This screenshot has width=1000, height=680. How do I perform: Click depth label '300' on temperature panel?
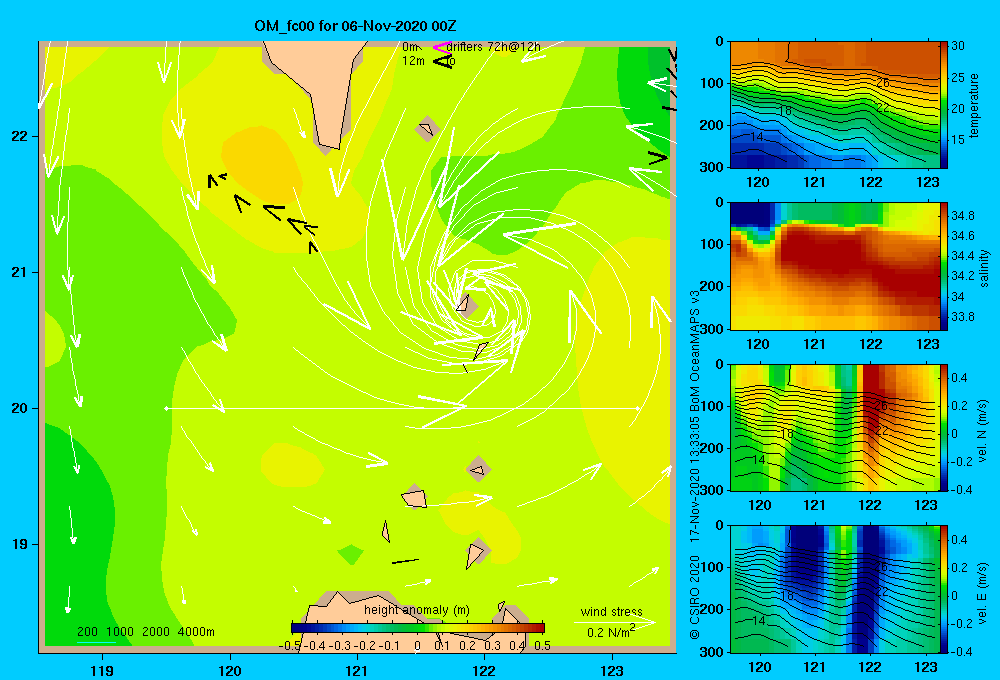coord(714,167)
